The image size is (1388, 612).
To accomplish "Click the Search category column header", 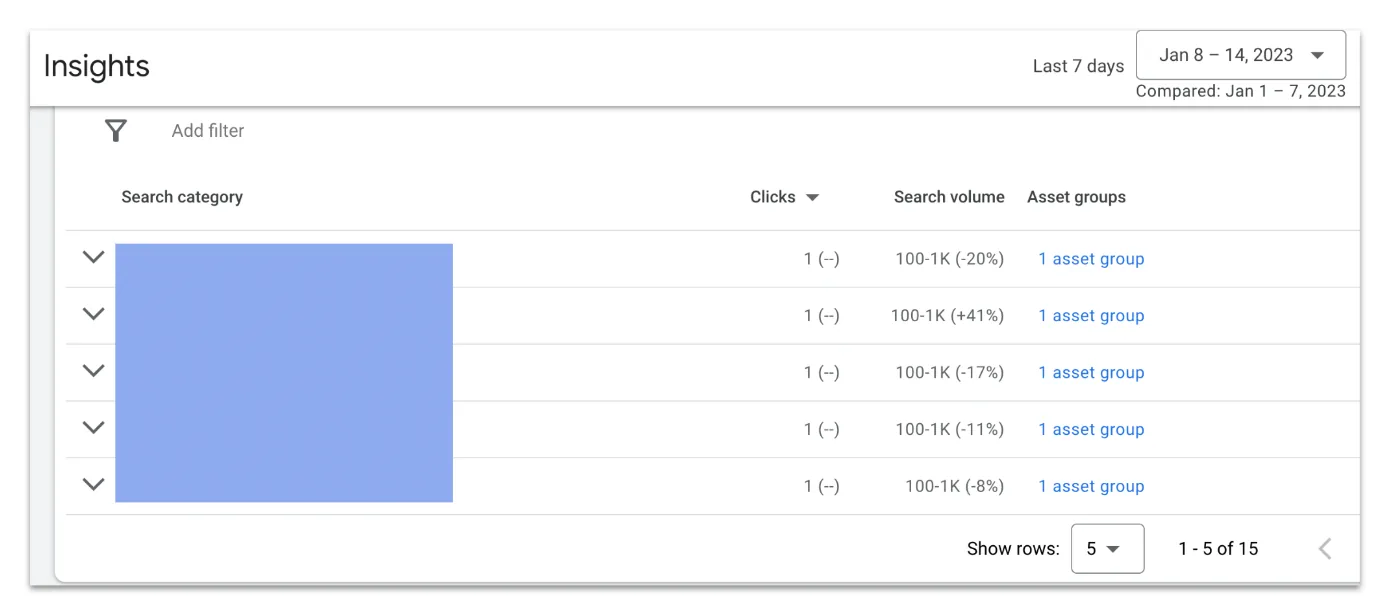I will (x=182, y=197).
